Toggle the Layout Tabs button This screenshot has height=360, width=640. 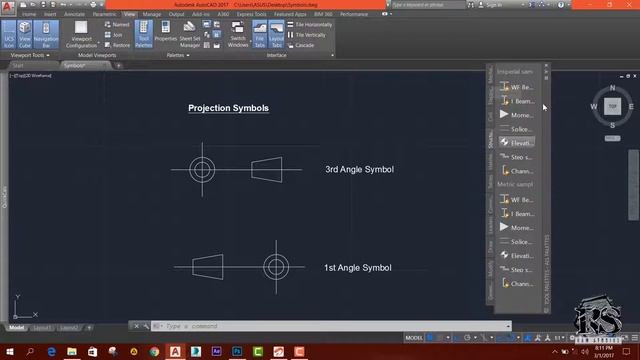(x=276, y=34)
